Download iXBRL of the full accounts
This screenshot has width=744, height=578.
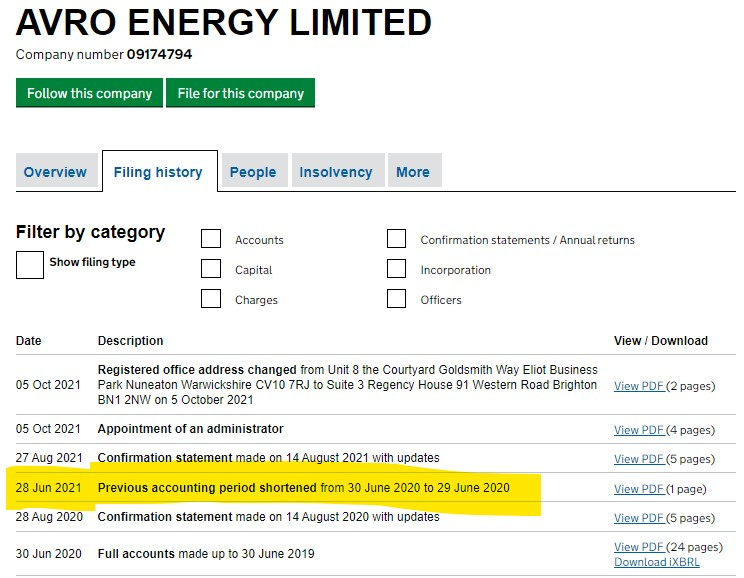click(x=657, y=562)
